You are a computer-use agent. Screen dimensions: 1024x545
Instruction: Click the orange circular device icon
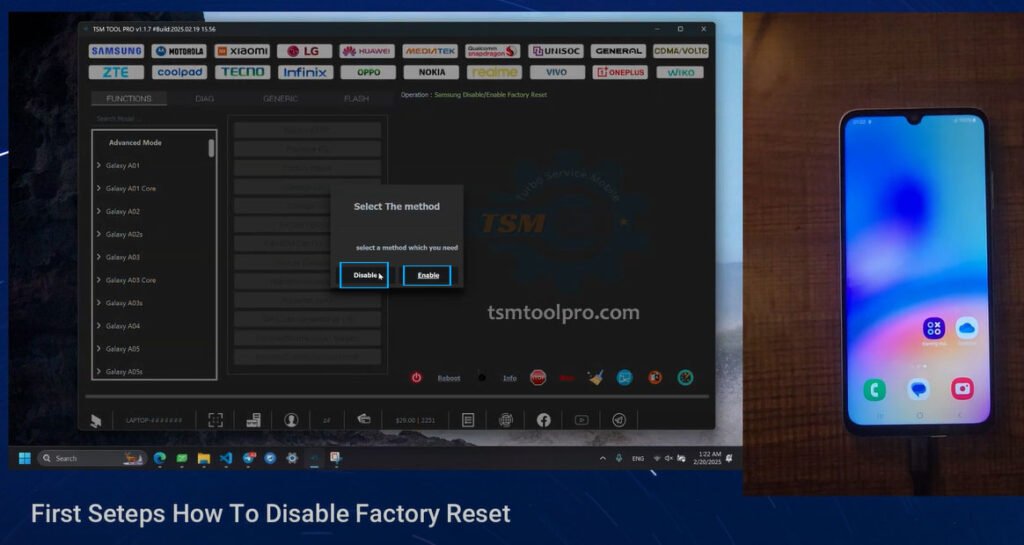coord(654,377)
